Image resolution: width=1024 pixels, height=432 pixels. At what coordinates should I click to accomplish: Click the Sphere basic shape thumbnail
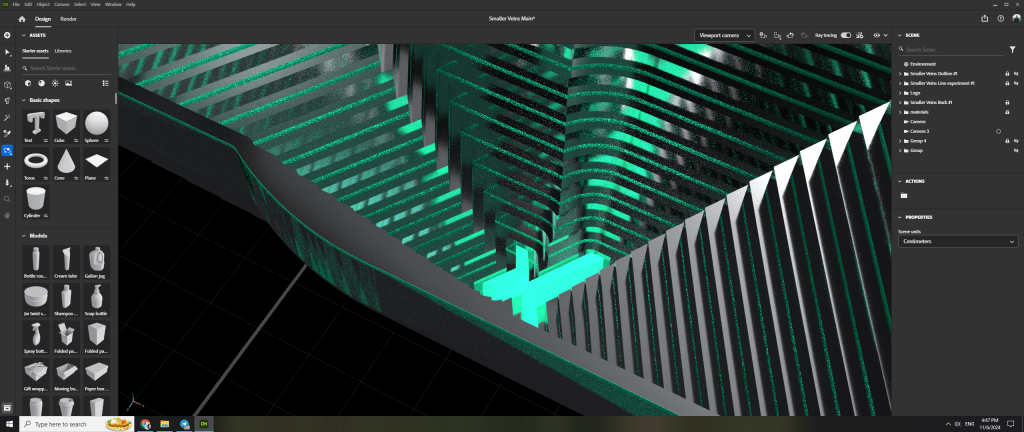click(96, 126)
